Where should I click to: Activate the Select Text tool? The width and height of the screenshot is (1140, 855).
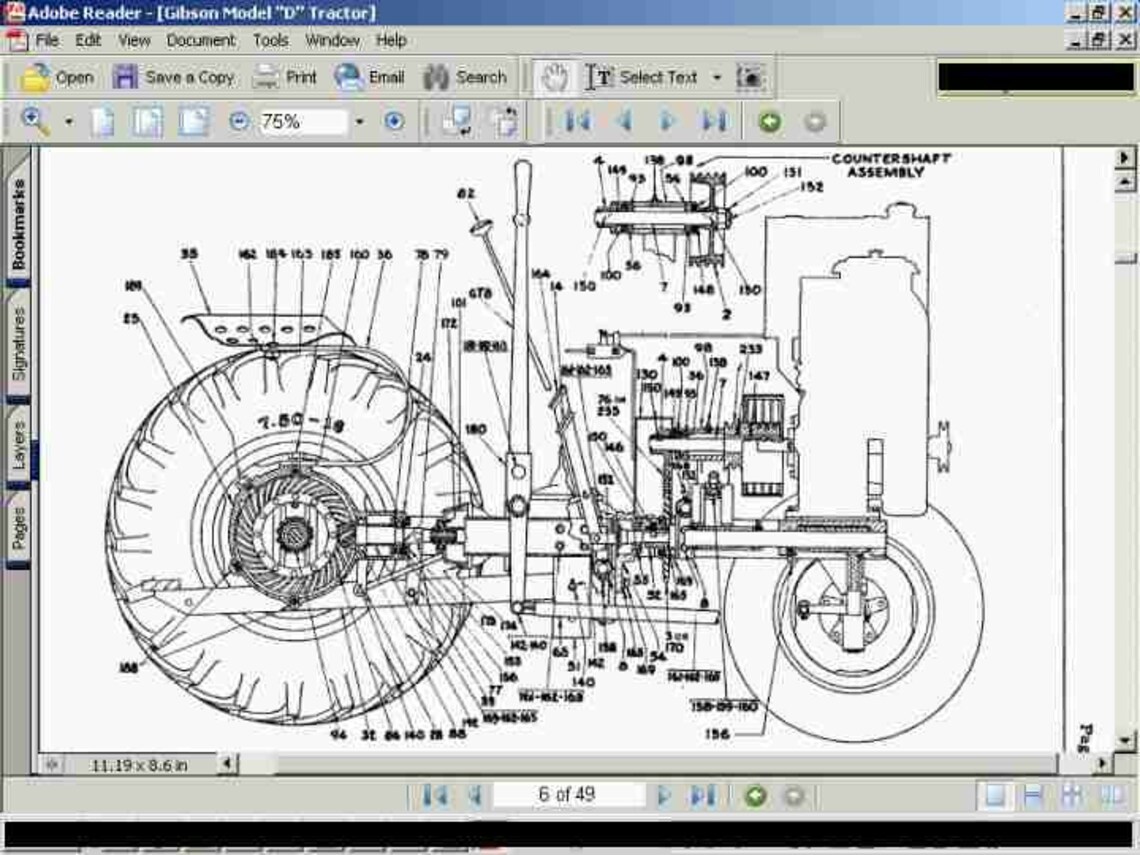pos(640,76)
